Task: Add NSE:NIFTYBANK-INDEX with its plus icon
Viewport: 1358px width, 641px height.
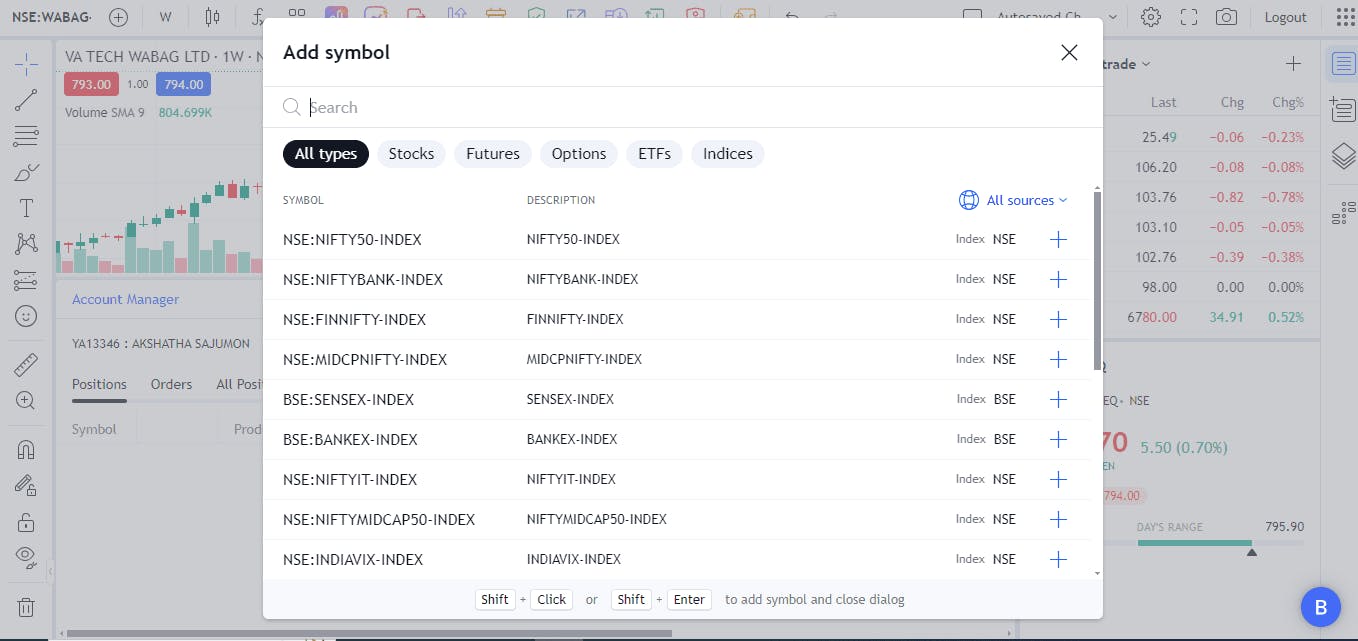Action: coord(1058,279)
